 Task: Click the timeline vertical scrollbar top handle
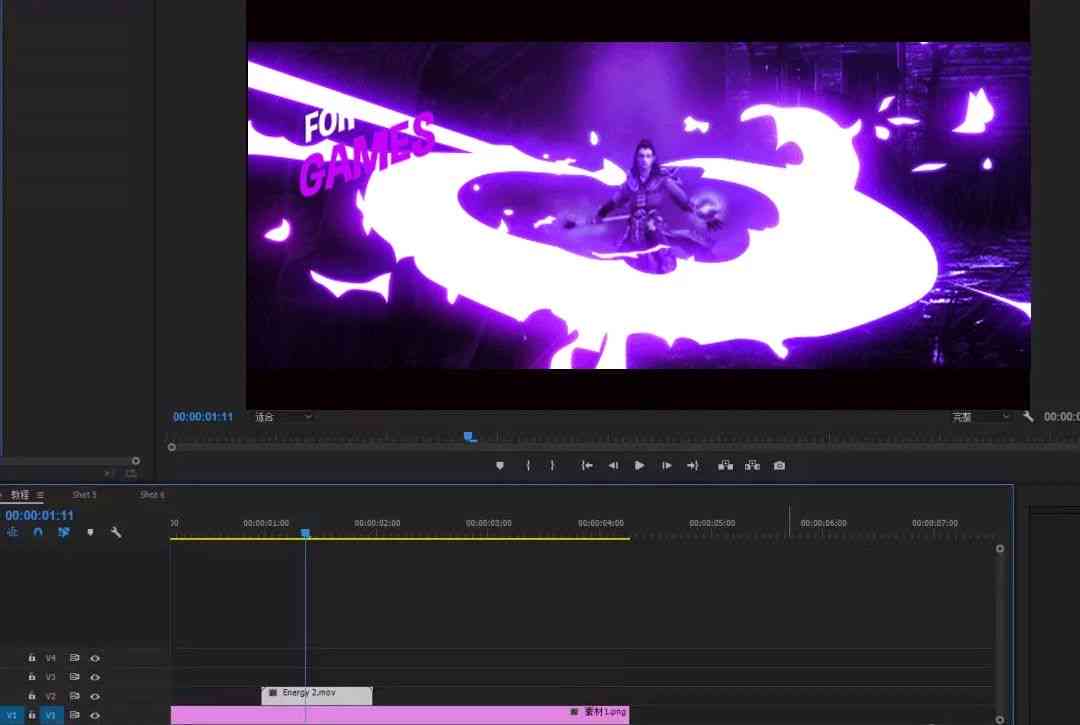tap(999, 549)
